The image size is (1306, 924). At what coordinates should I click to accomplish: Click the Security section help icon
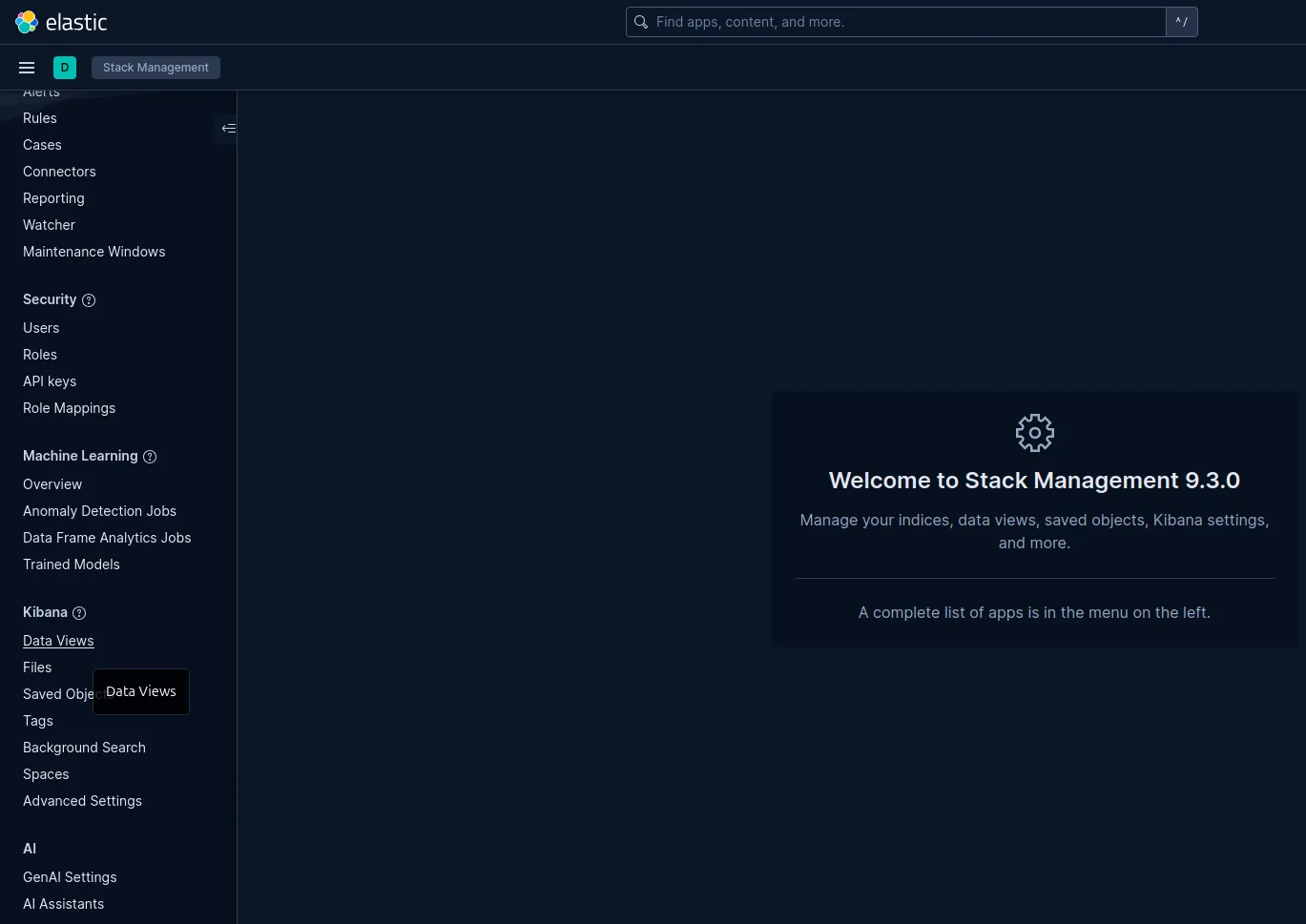[89, 300]
